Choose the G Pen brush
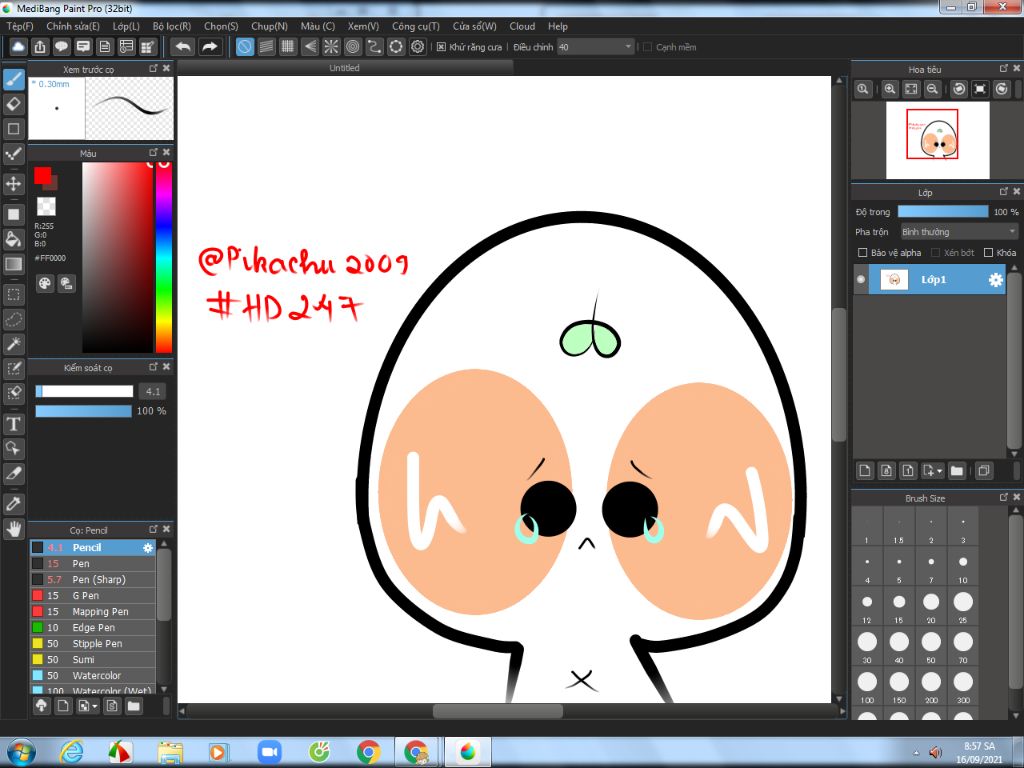 (93, 596)
